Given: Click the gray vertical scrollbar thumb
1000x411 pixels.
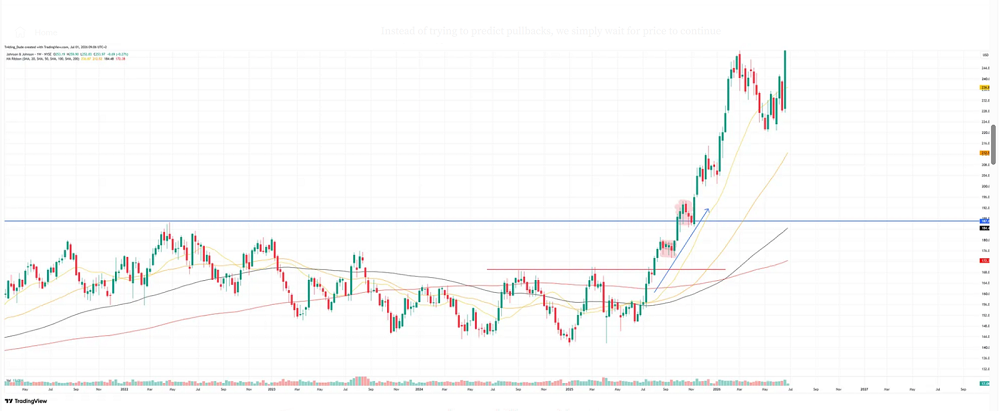Looking at the screenshot, I should click(x=993, y=146).
